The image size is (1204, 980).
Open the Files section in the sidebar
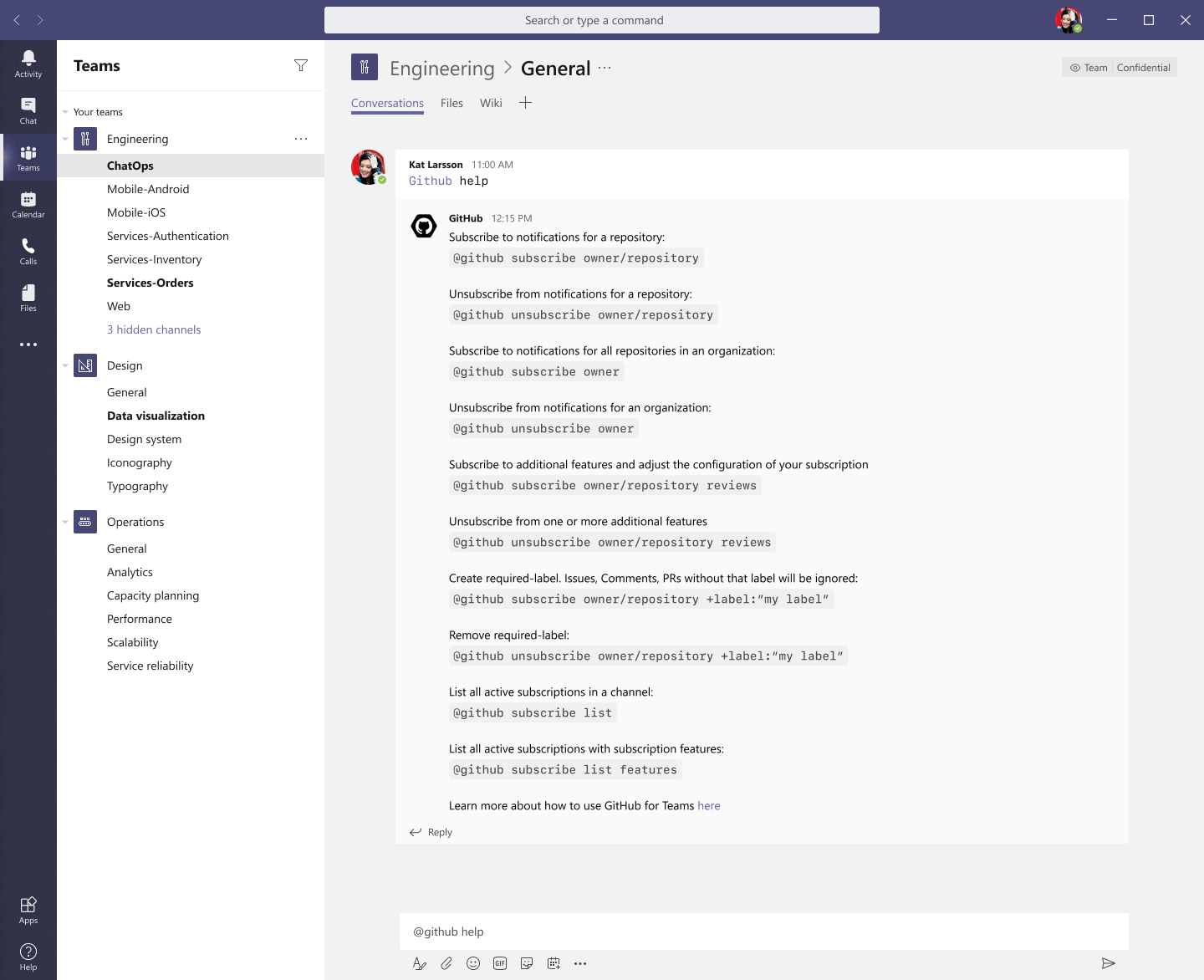click(28, 297)
